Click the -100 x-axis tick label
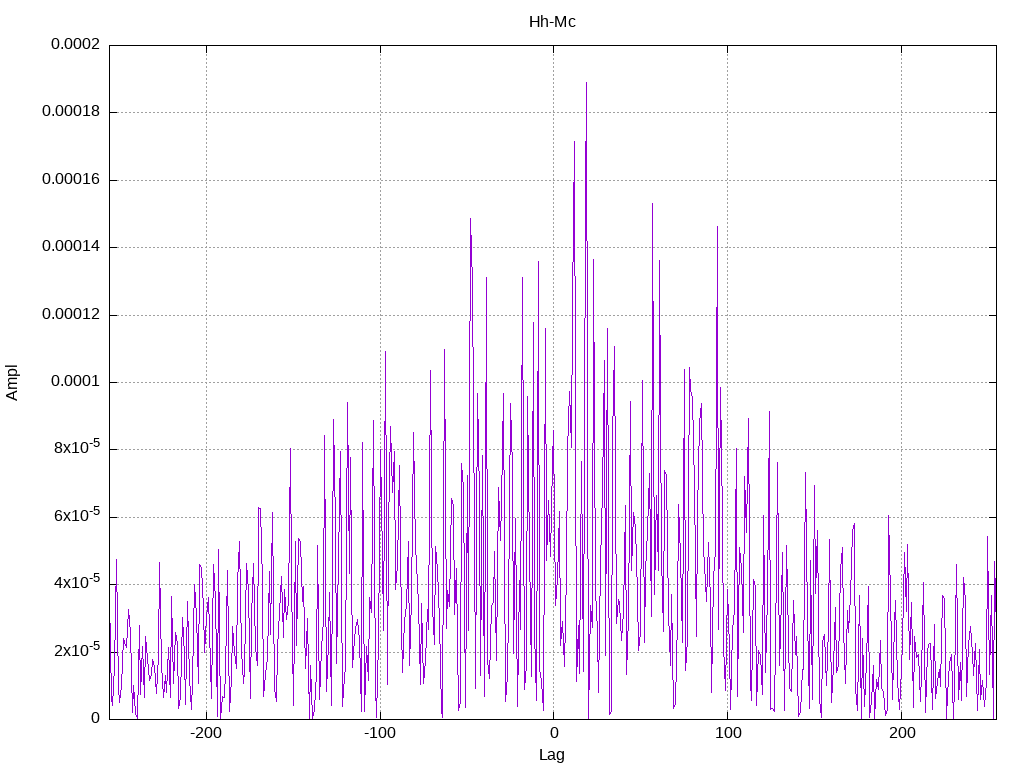This screenshot has width=1024, height=768. [379, 733]
